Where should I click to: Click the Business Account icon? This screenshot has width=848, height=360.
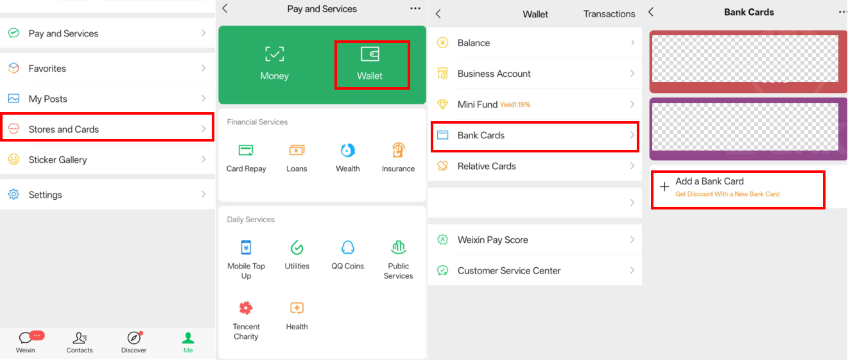[x=443, y=74]
